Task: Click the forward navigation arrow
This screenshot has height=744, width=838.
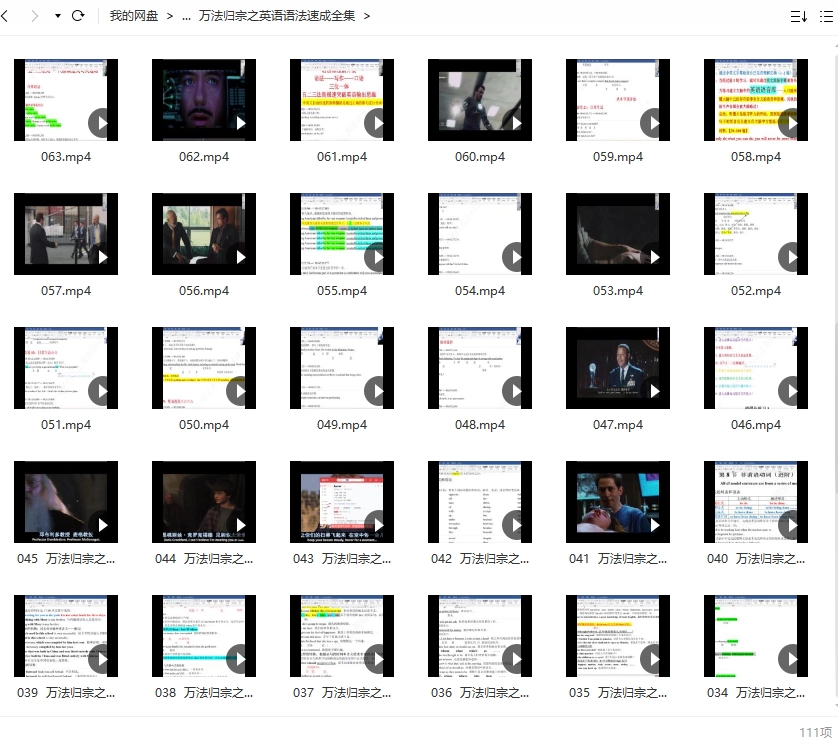Action: pos(36,16)
